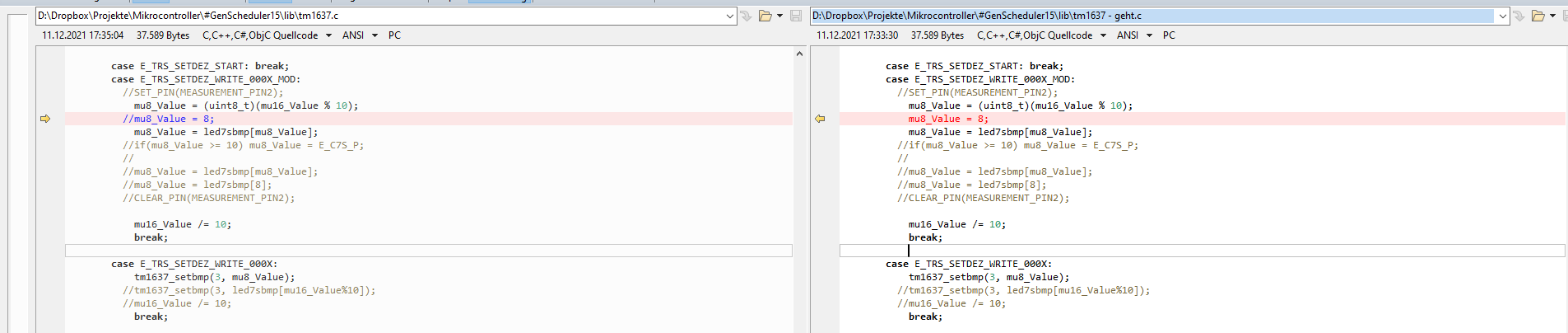The height and width of the screenshot is (333, 1568).
Task: Click 'tm1637_setbmp(3, mu8_Value);' in left pane
Action: click(x=215, y=277)
